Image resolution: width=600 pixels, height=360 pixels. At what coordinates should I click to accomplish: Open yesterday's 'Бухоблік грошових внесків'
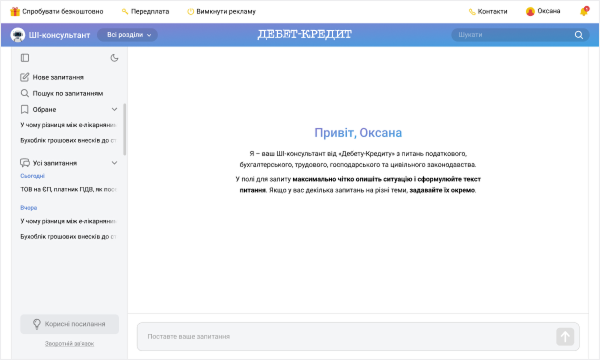(x=68, y=236)
